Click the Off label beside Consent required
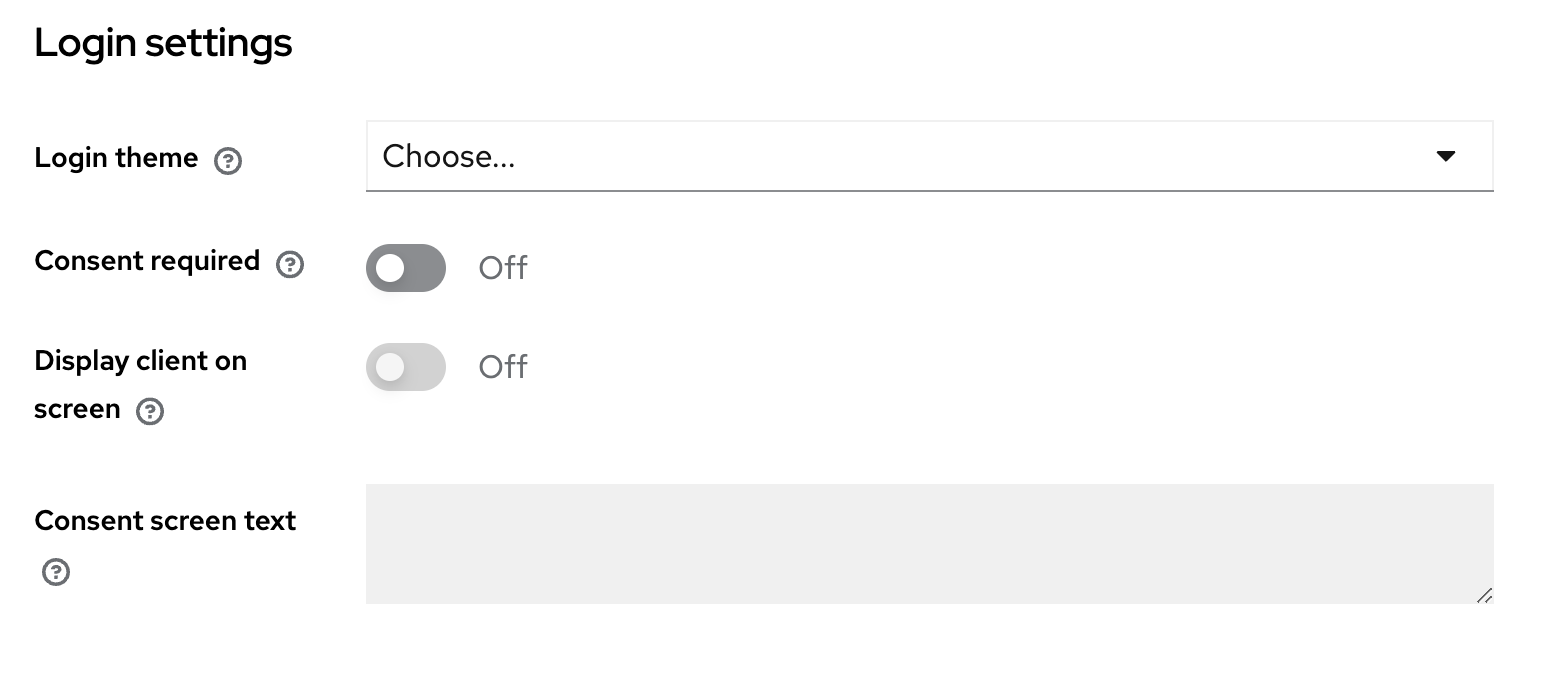1542x676 pixels. [x=503, y=268]
